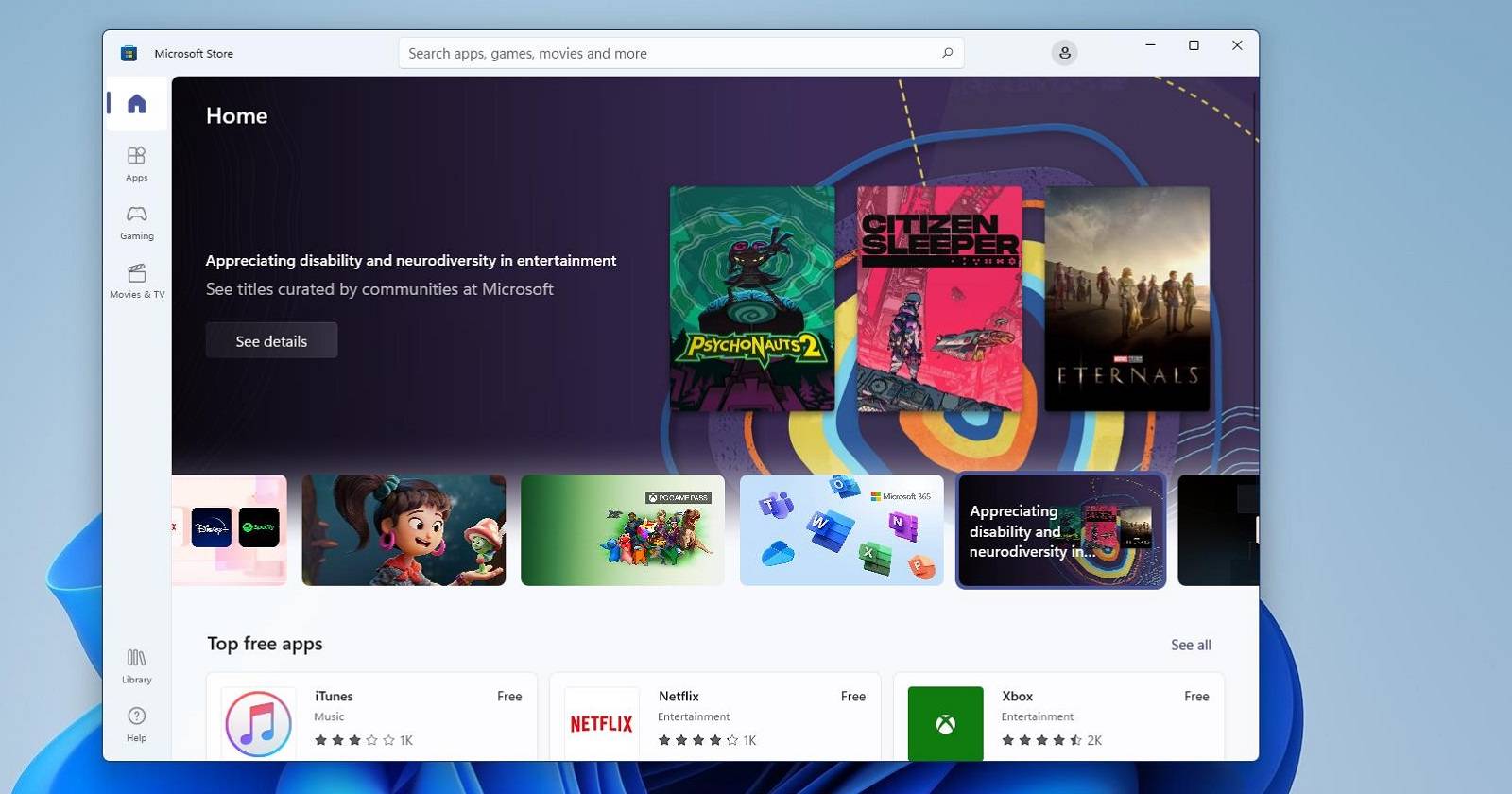1512x794 pixels.
Task: Open the Gaming section in the sidebar
Action: (x=137, y=222)
